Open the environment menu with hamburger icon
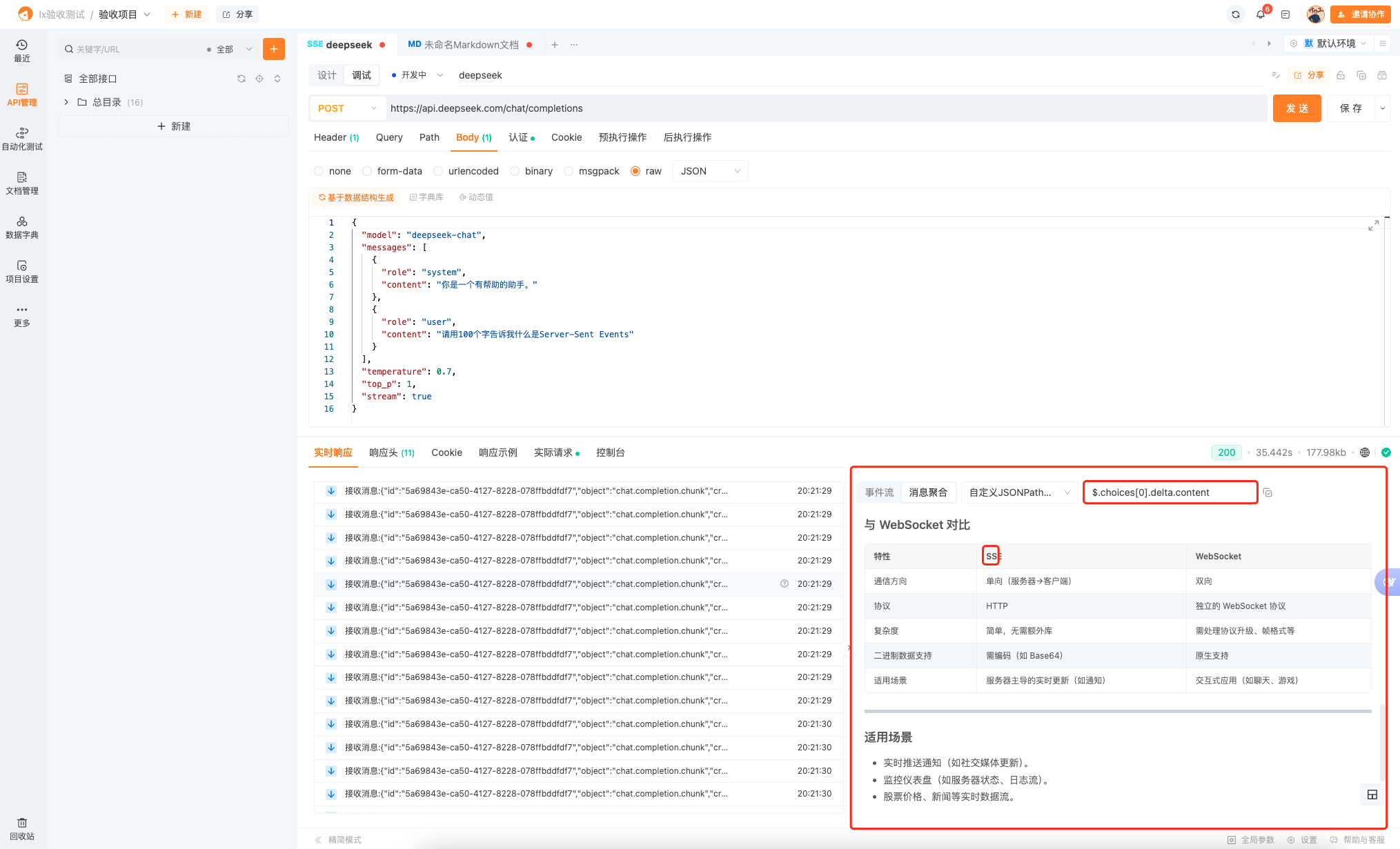This screenshot has height=849, width=1400. point(1383,43)
